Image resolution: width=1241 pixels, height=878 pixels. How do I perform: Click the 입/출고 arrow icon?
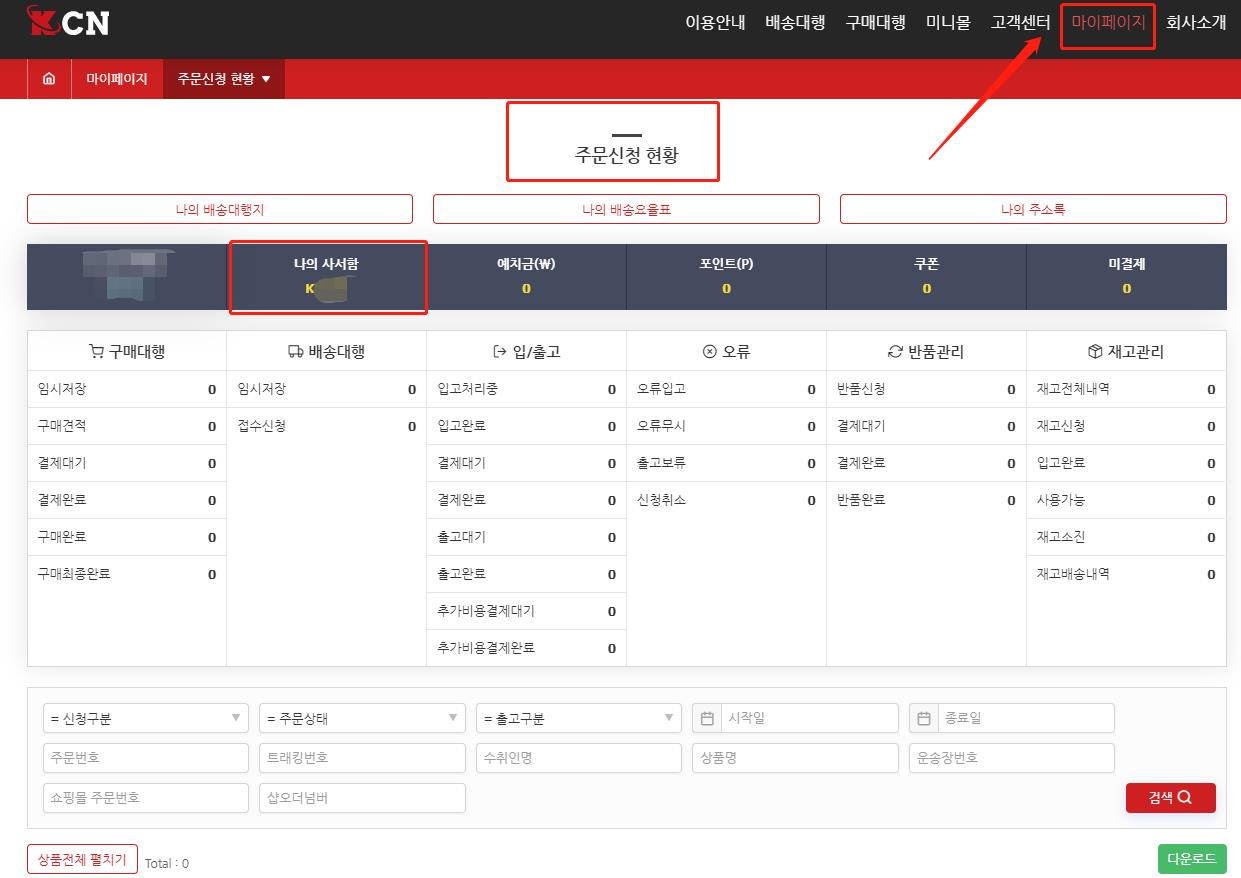[x=500, y=352]
